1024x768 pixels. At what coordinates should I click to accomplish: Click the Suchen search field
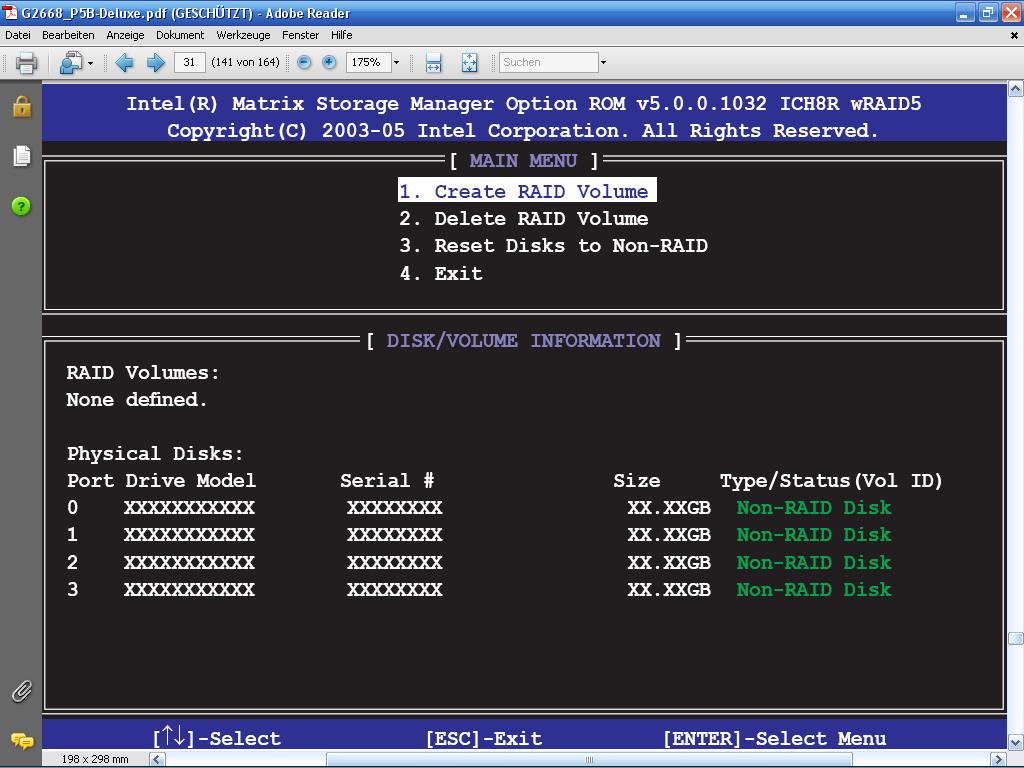pyautogui.click(x=549, y=63)
